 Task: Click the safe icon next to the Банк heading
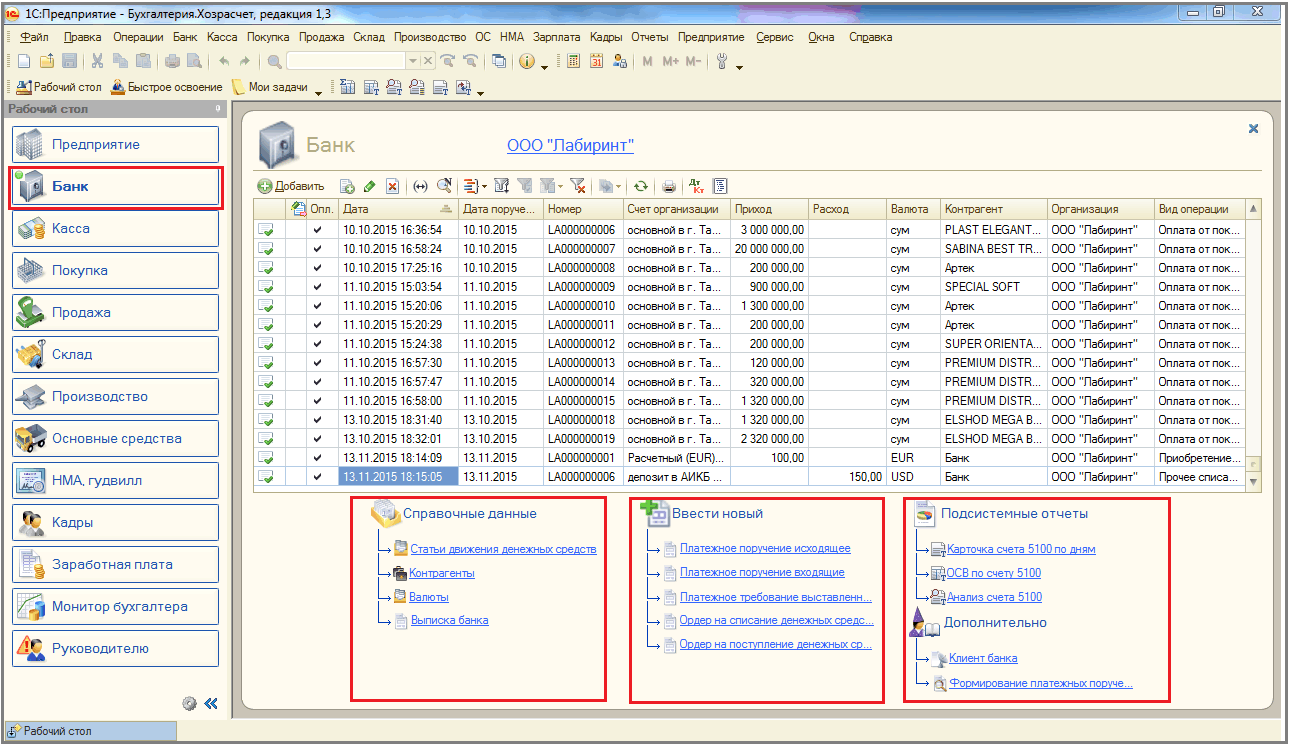pos(278,146)
